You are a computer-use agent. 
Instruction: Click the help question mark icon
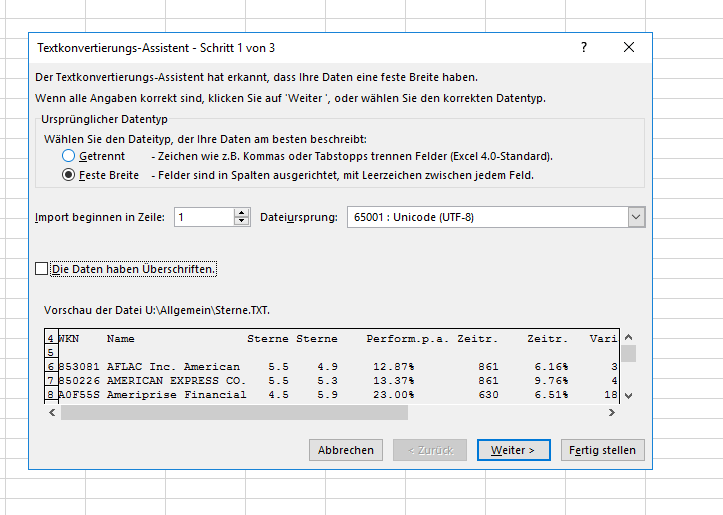pos(584,47)
